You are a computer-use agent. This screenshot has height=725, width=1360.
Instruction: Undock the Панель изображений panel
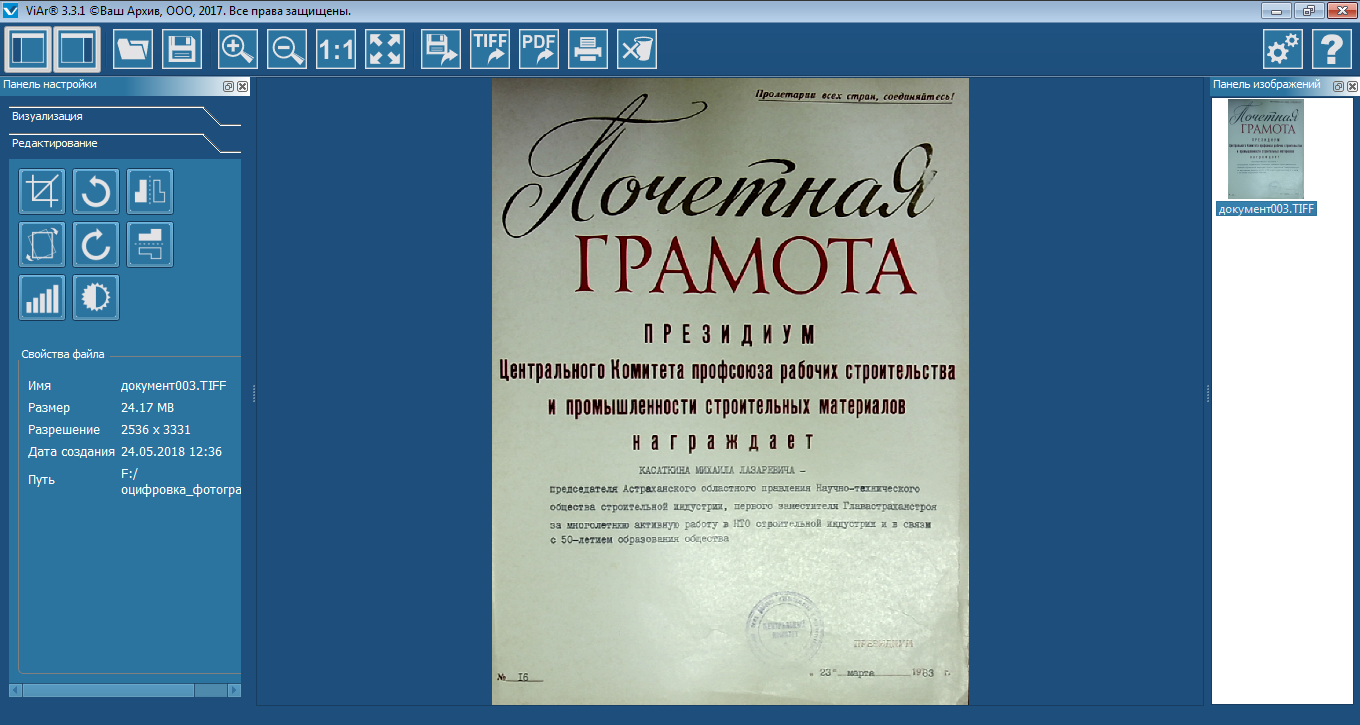[1338, 86]
